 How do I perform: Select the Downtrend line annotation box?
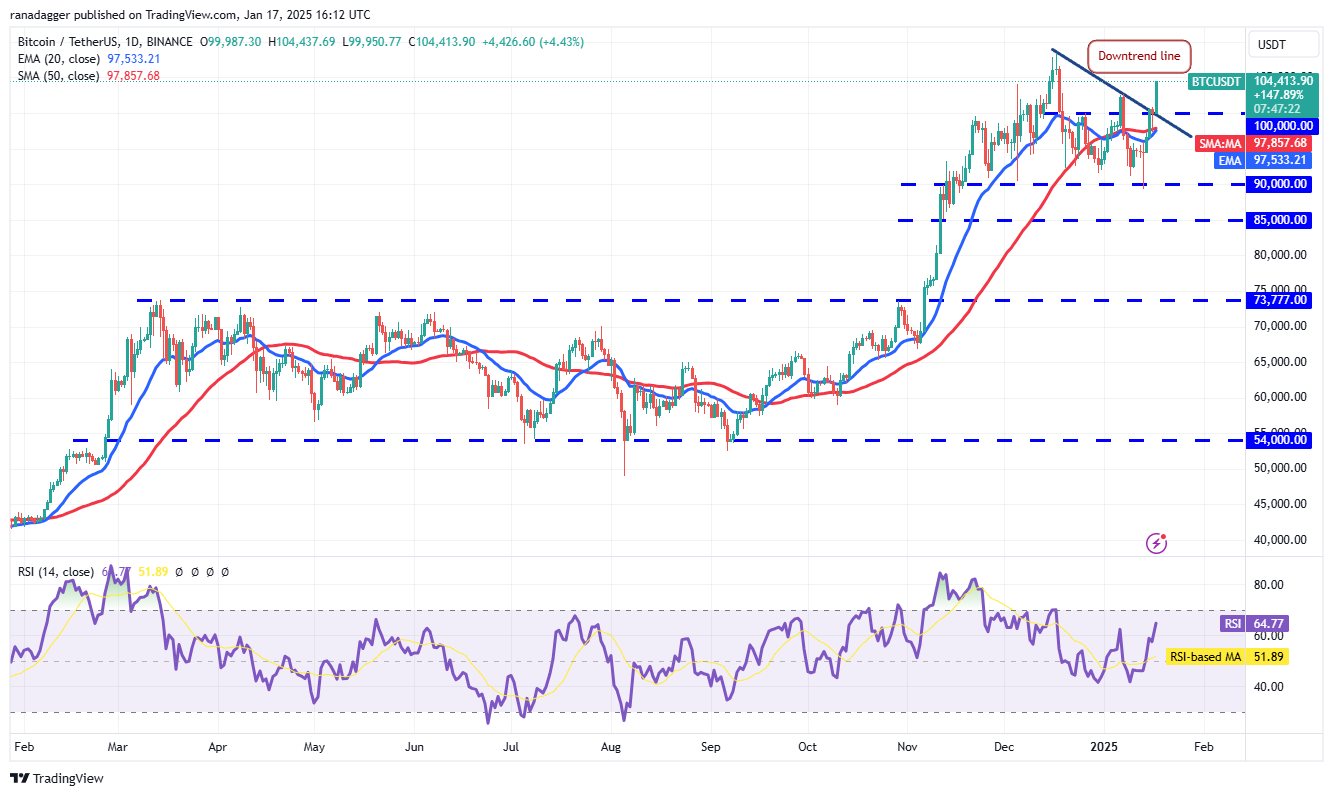point(1139,56)
